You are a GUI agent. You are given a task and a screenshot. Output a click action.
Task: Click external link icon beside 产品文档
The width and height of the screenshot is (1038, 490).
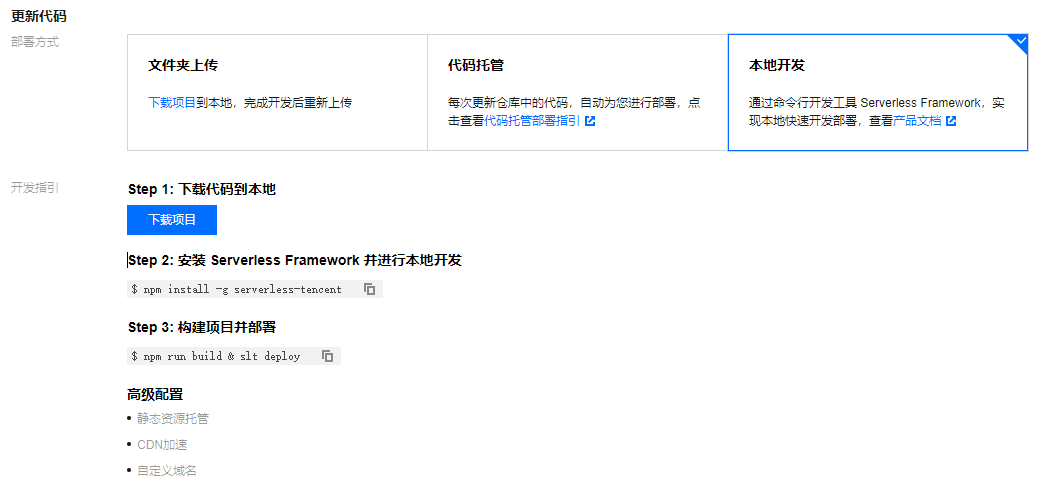(951, 121)
